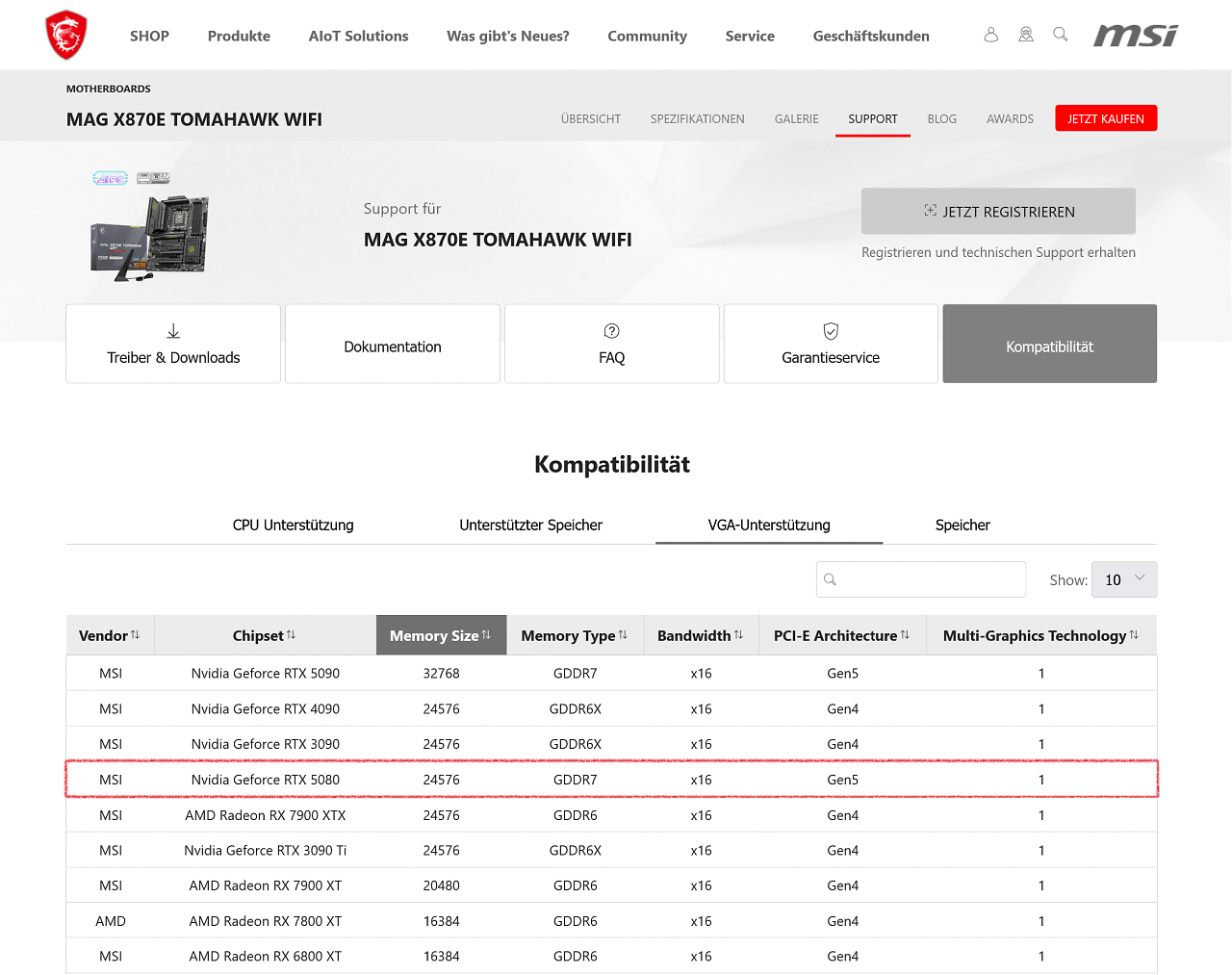Open the Dokumentation section
The width and height of the screenshot is (1232, 975).
click(393, 344)
